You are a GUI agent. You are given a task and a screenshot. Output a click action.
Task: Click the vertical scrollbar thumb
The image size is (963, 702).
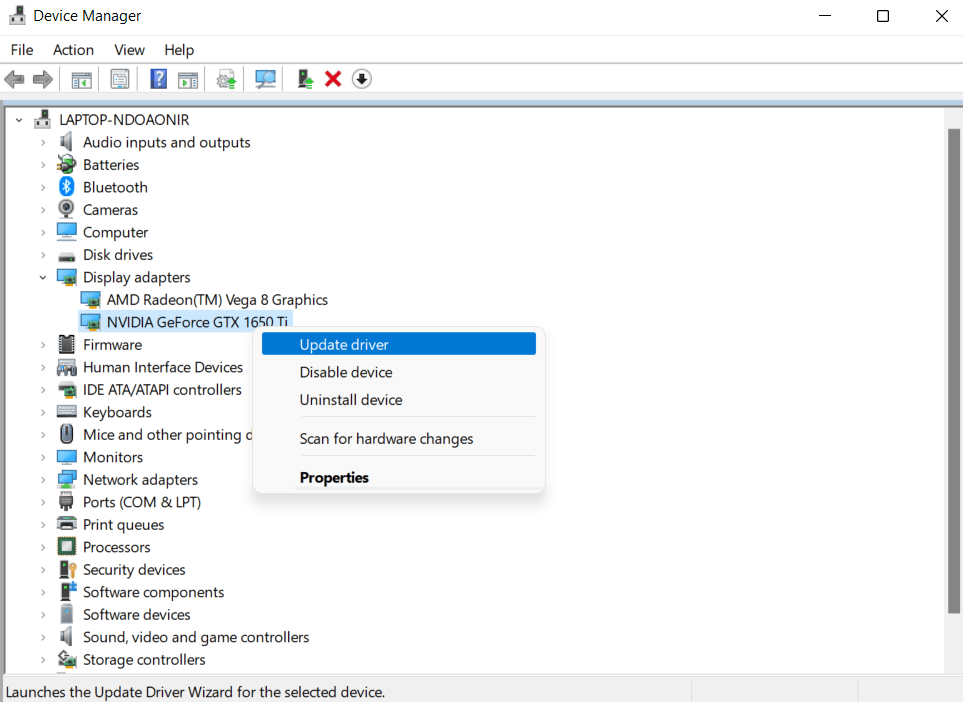[953, 371]
